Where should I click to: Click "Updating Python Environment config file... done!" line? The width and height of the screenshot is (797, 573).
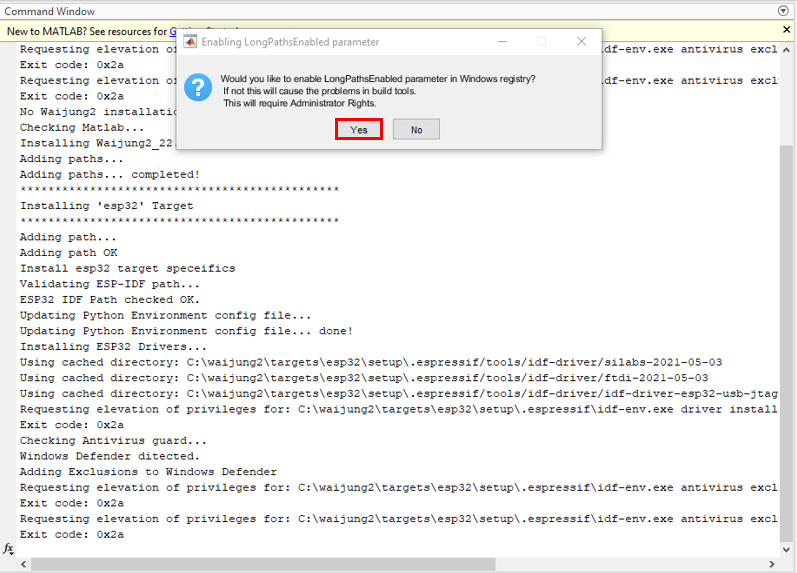point(186,331)
